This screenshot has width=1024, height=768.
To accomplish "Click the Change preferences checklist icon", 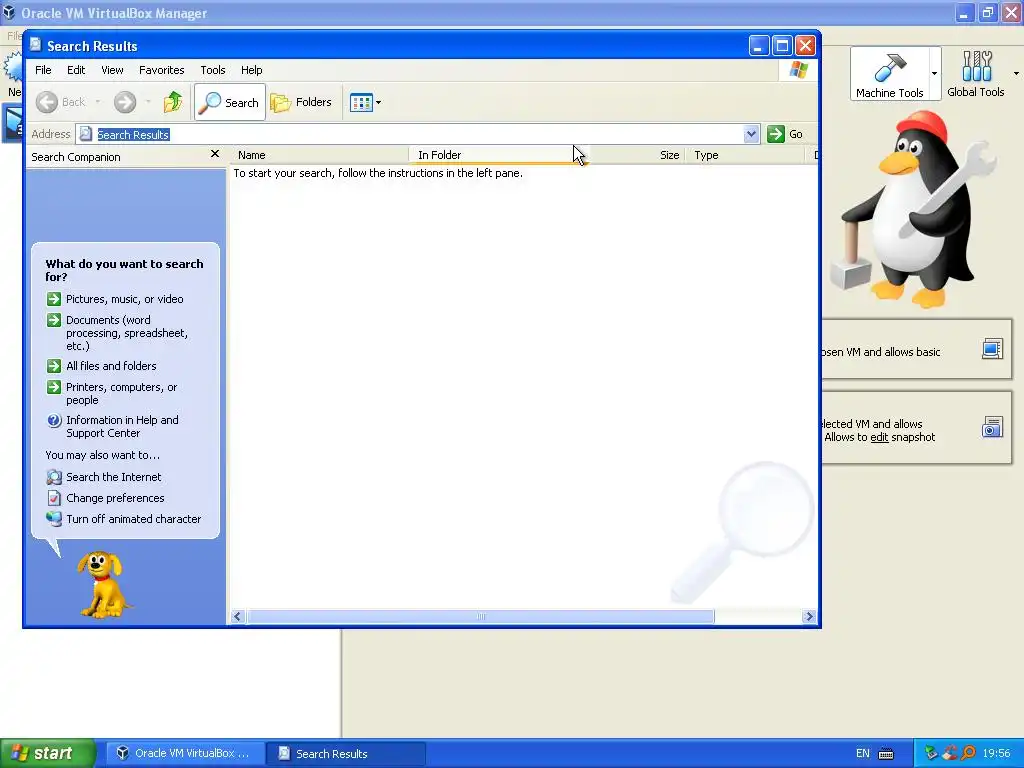I will (54, 498).
